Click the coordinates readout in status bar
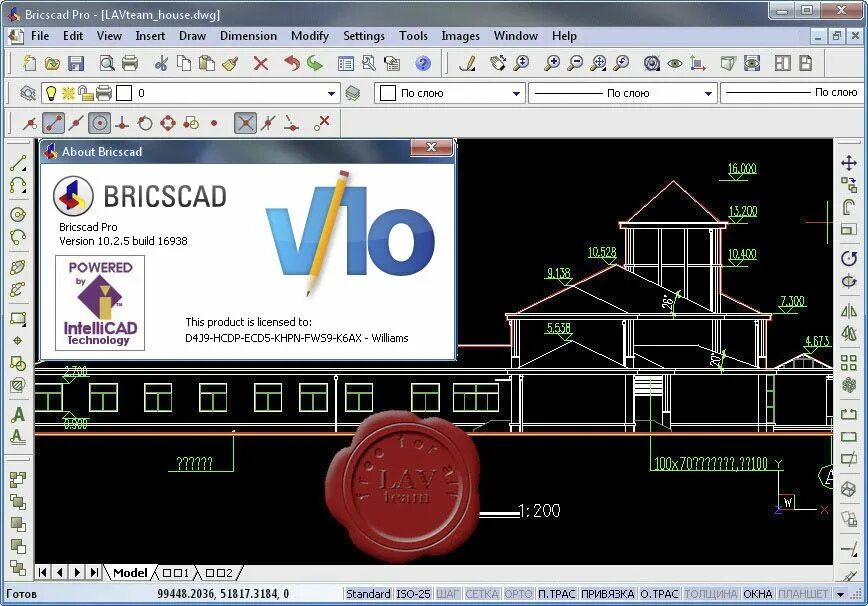The image size is (868, 606). (x=223, y=594)
